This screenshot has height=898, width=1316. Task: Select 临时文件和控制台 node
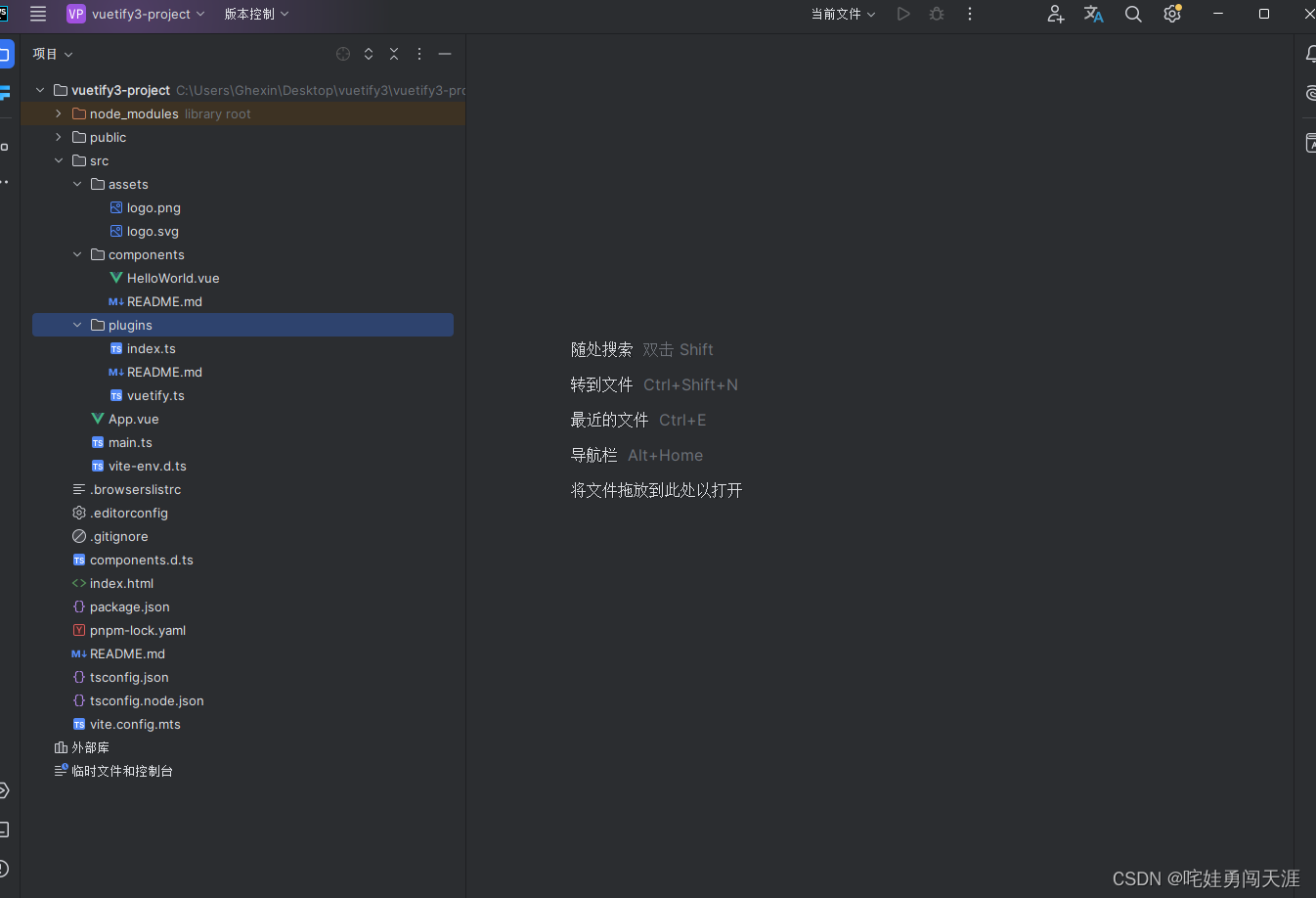(x=121, y=771)
